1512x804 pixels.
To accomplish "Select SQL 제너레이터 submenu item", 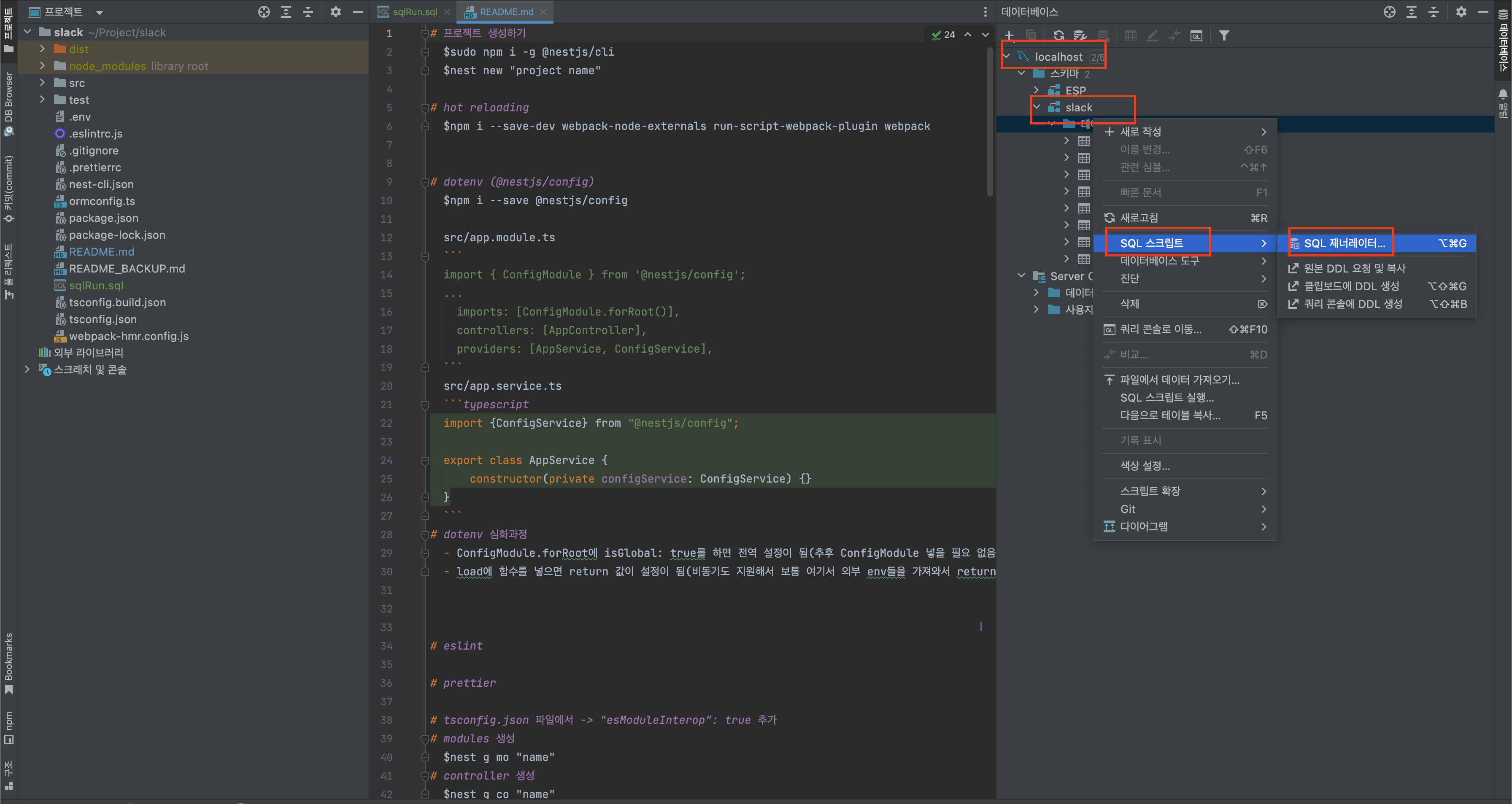I will (x=1344, y=243).
